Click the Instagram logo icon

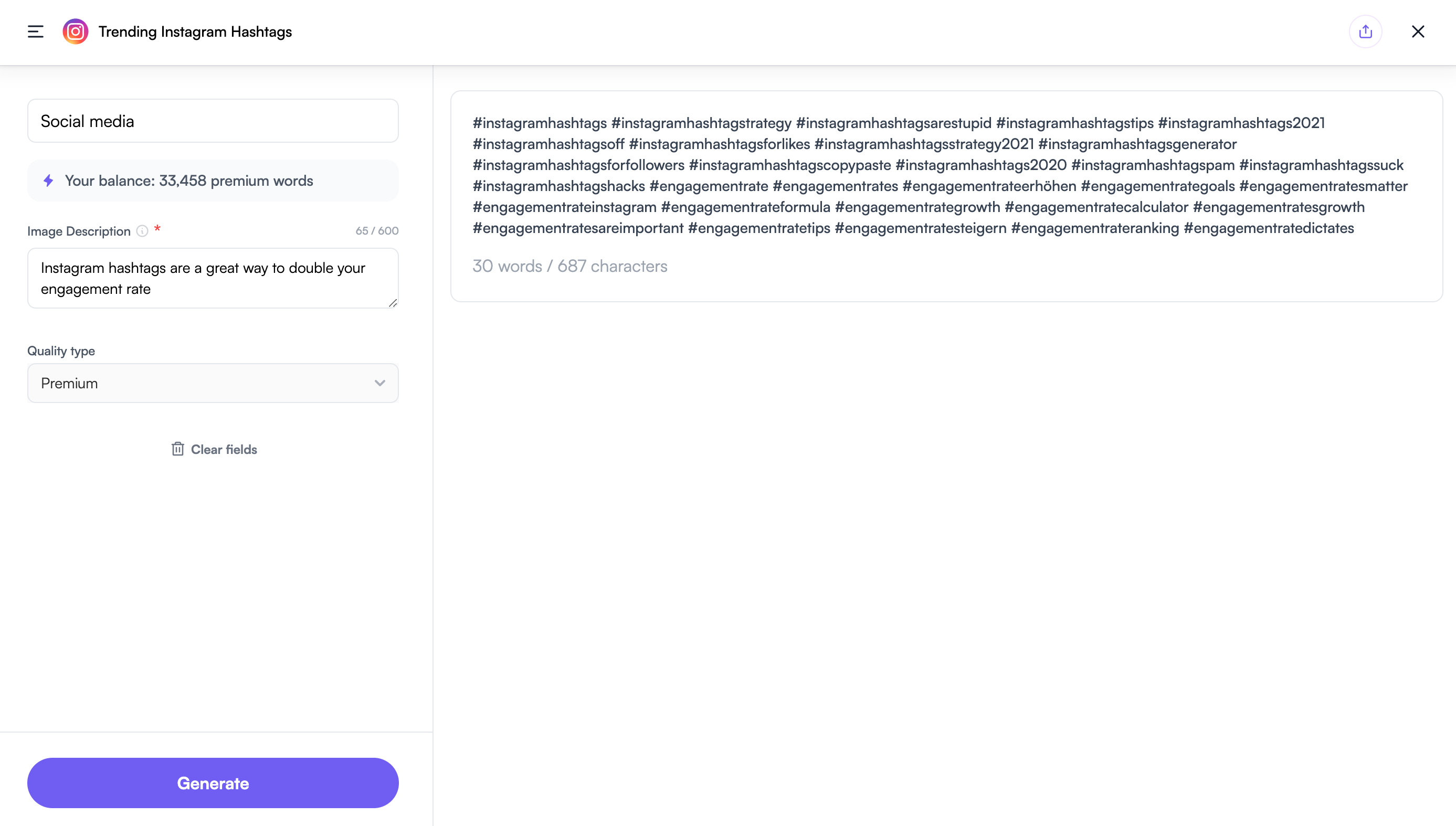(x=76, y=32)
